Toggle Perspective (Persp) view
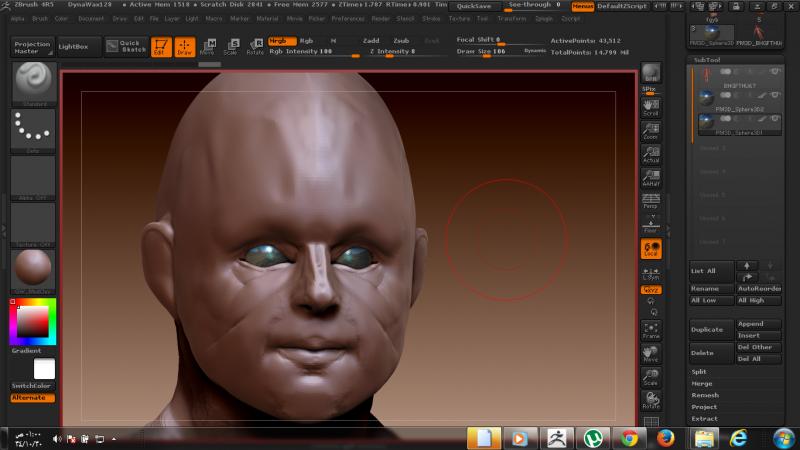The width and height of the screenshot is (800, 450). pyautogui.click(x=651, y=201)
